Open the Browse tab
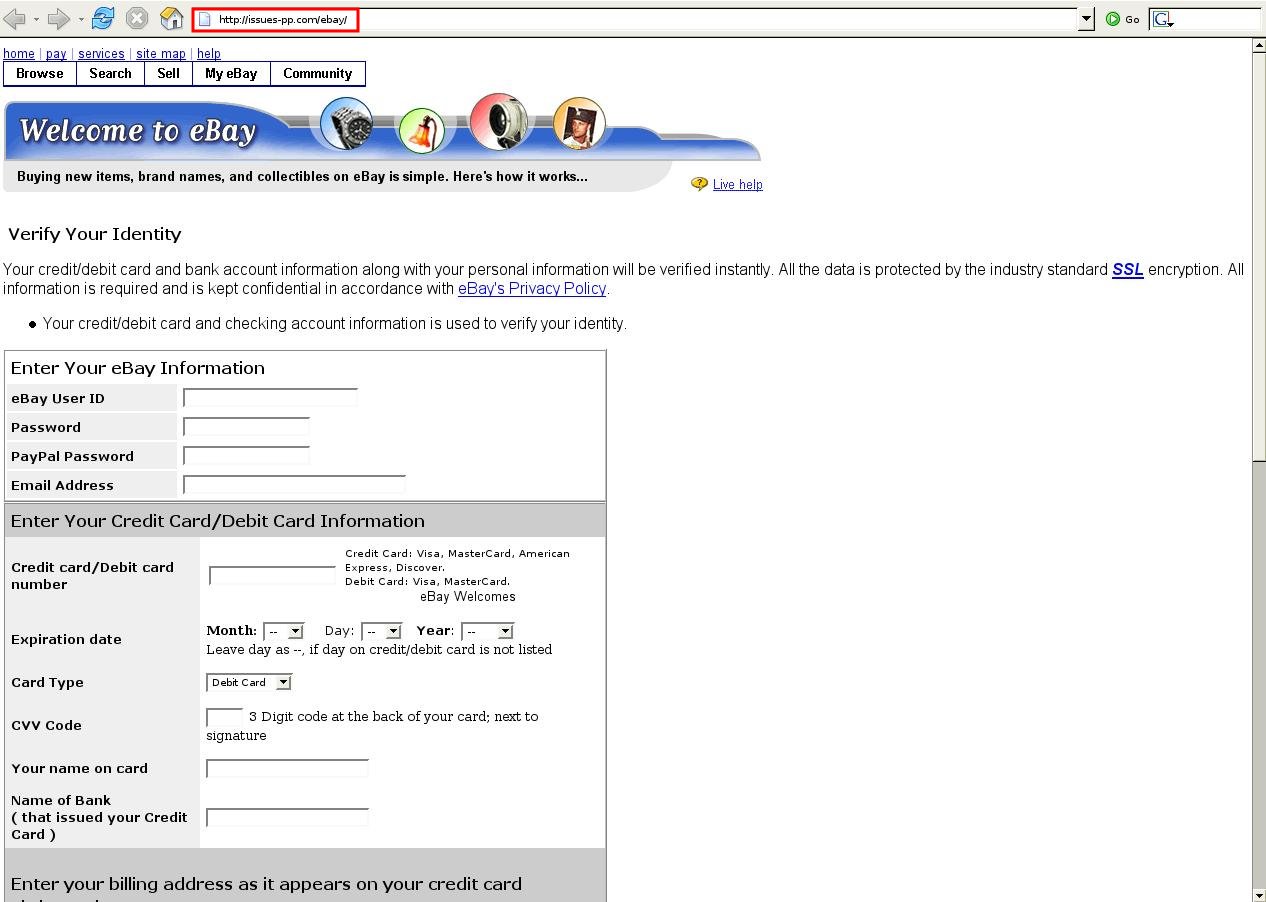1266x902 pixels. 40,74
